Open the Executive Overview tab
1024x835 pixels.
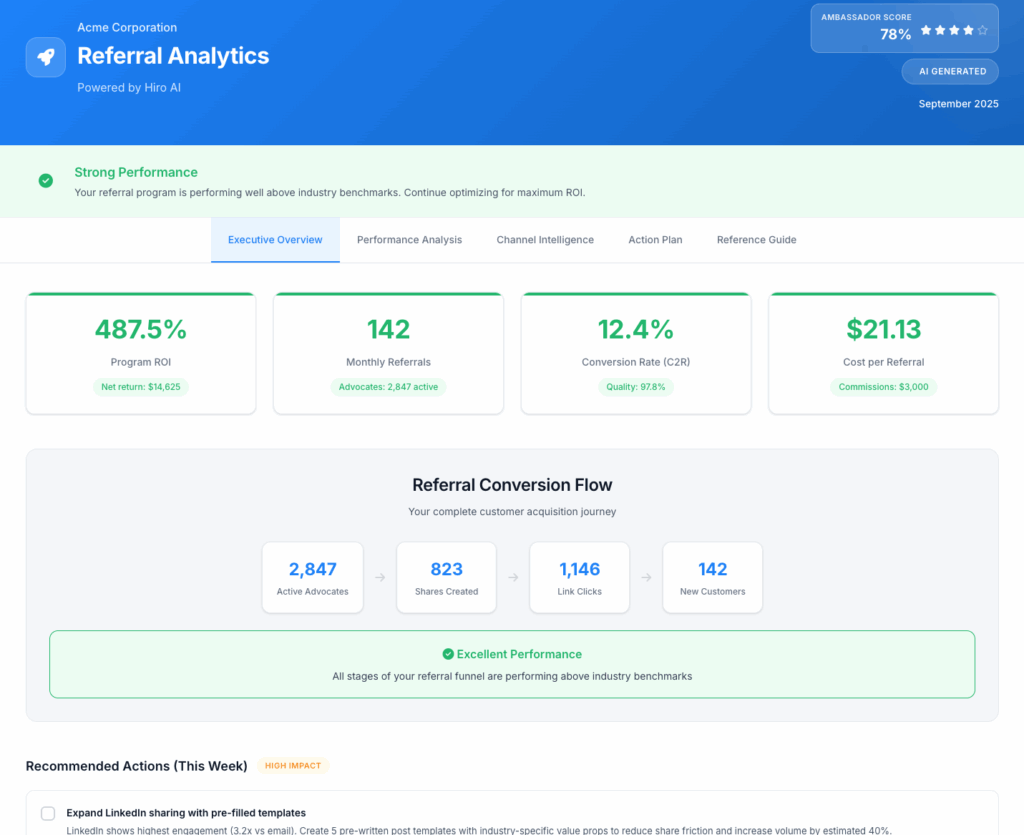[x=275, y=240]
